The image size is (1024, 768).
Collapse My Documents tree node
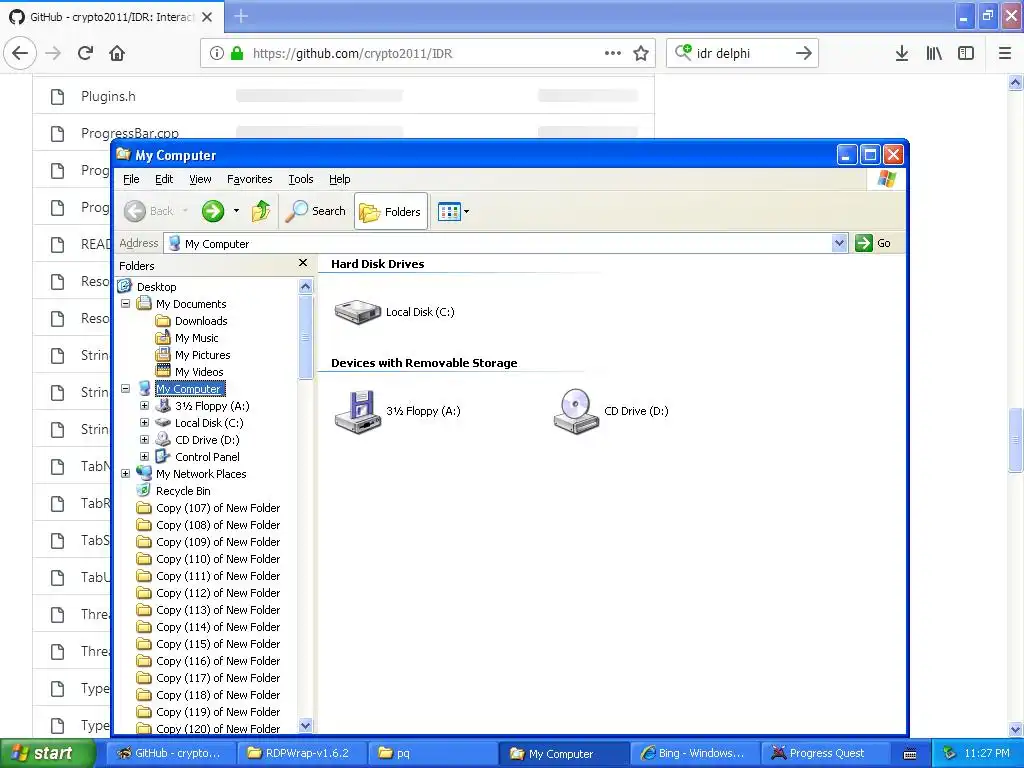[x=125, y=304]
